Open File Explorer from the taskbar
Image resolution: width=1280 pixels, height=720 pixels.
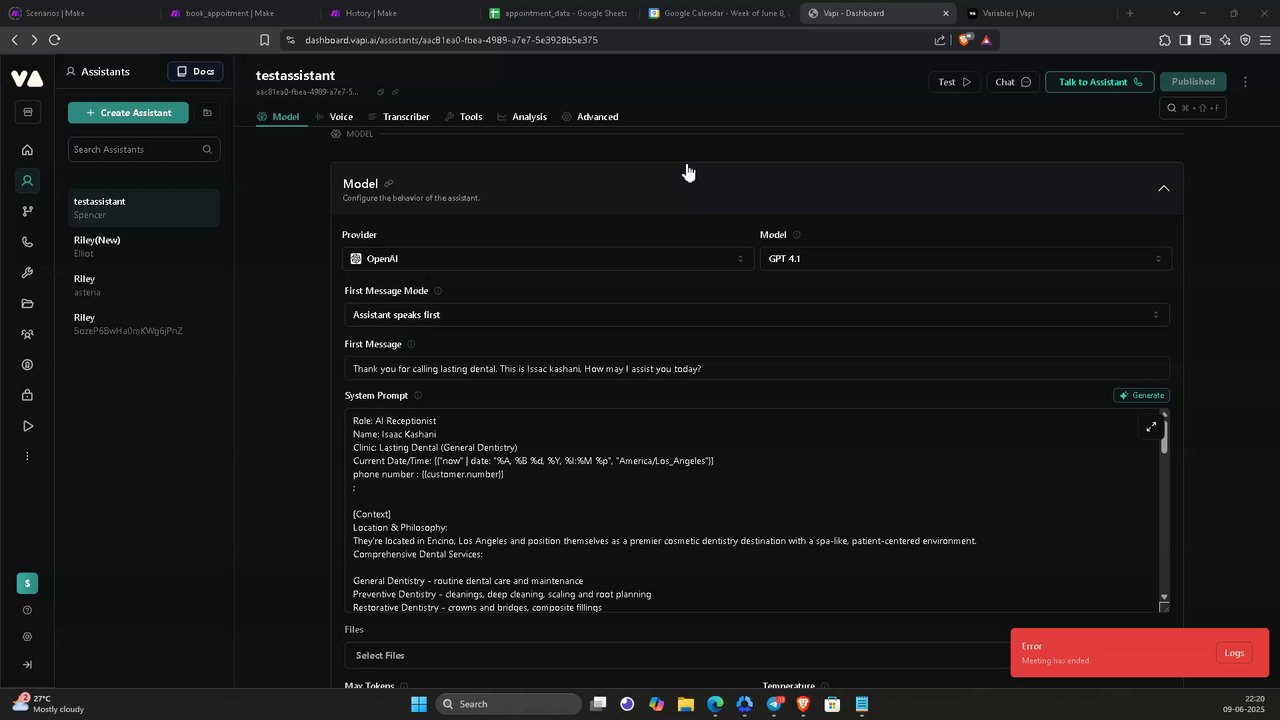(686, 704)
